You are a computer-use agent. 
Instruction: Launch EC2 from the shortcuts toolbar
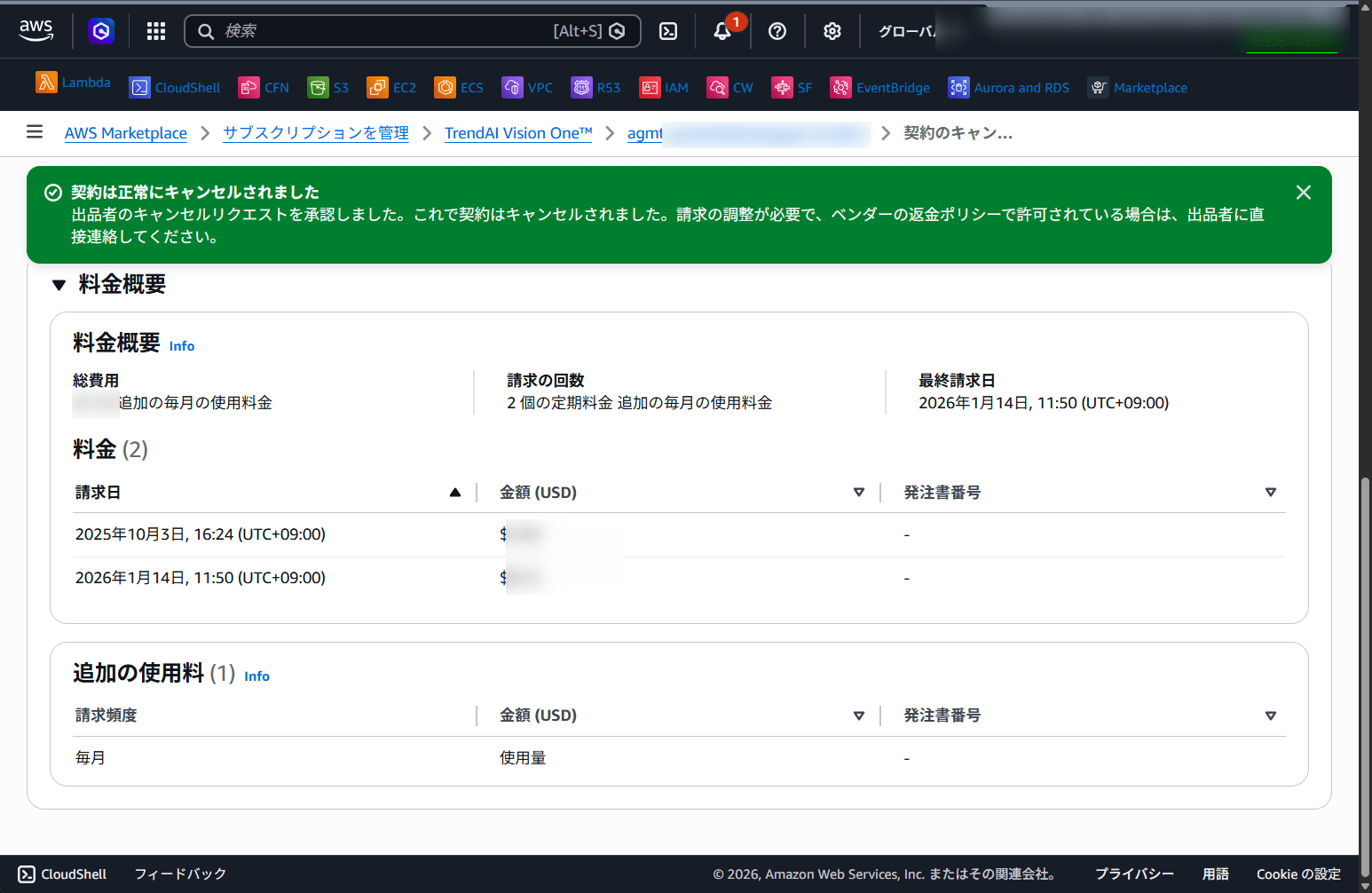pyautogui.click(x=391, y=87)
